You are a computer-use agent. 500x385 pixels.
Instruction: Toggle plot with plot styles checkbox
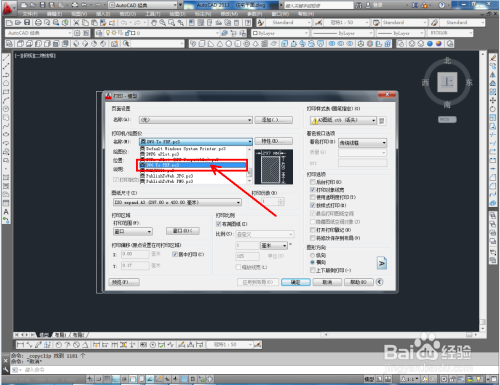[x=313, y=205]
